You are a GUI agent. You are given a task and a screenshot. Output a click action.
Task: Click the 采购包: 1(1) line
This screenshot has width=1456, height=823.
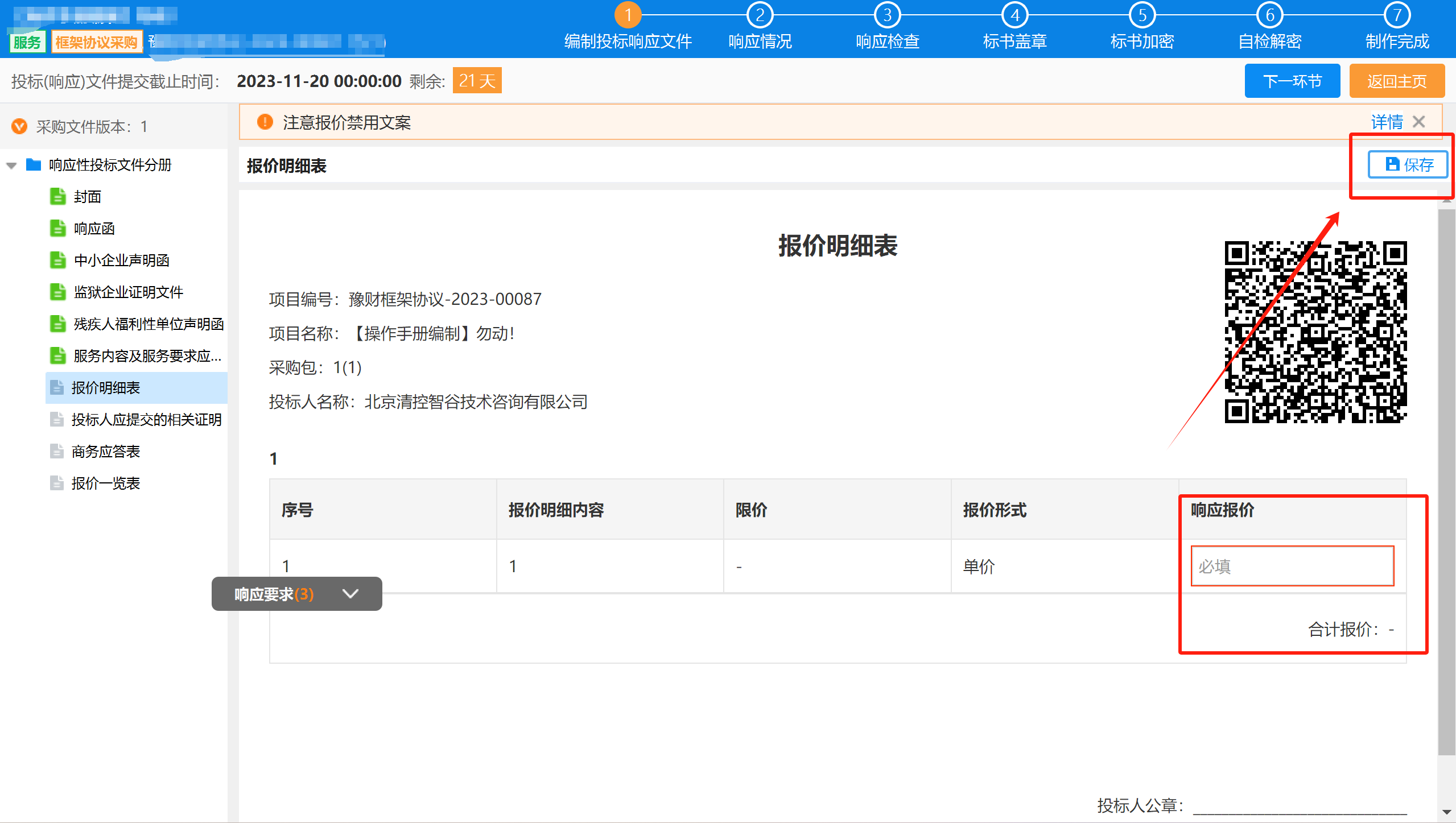point(315,368)
